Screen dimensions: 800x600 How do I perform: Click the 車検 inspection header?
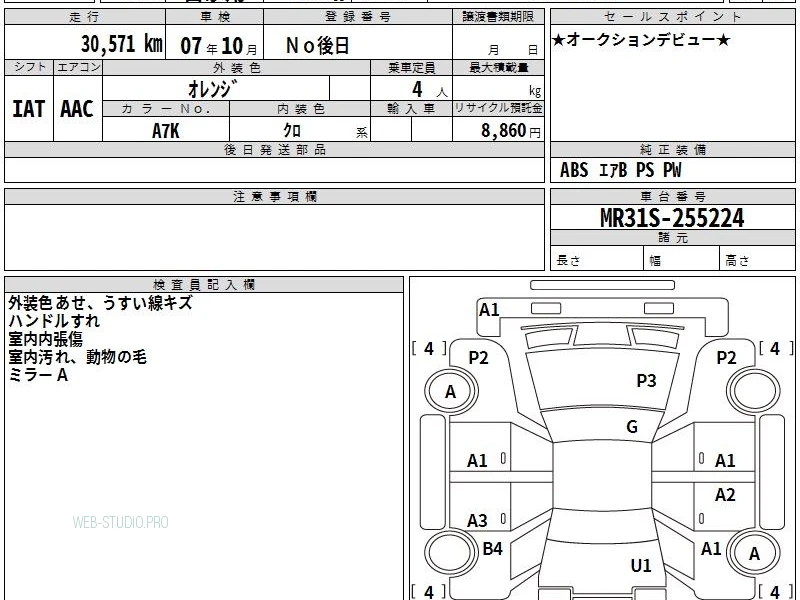[x=215, y=17]
